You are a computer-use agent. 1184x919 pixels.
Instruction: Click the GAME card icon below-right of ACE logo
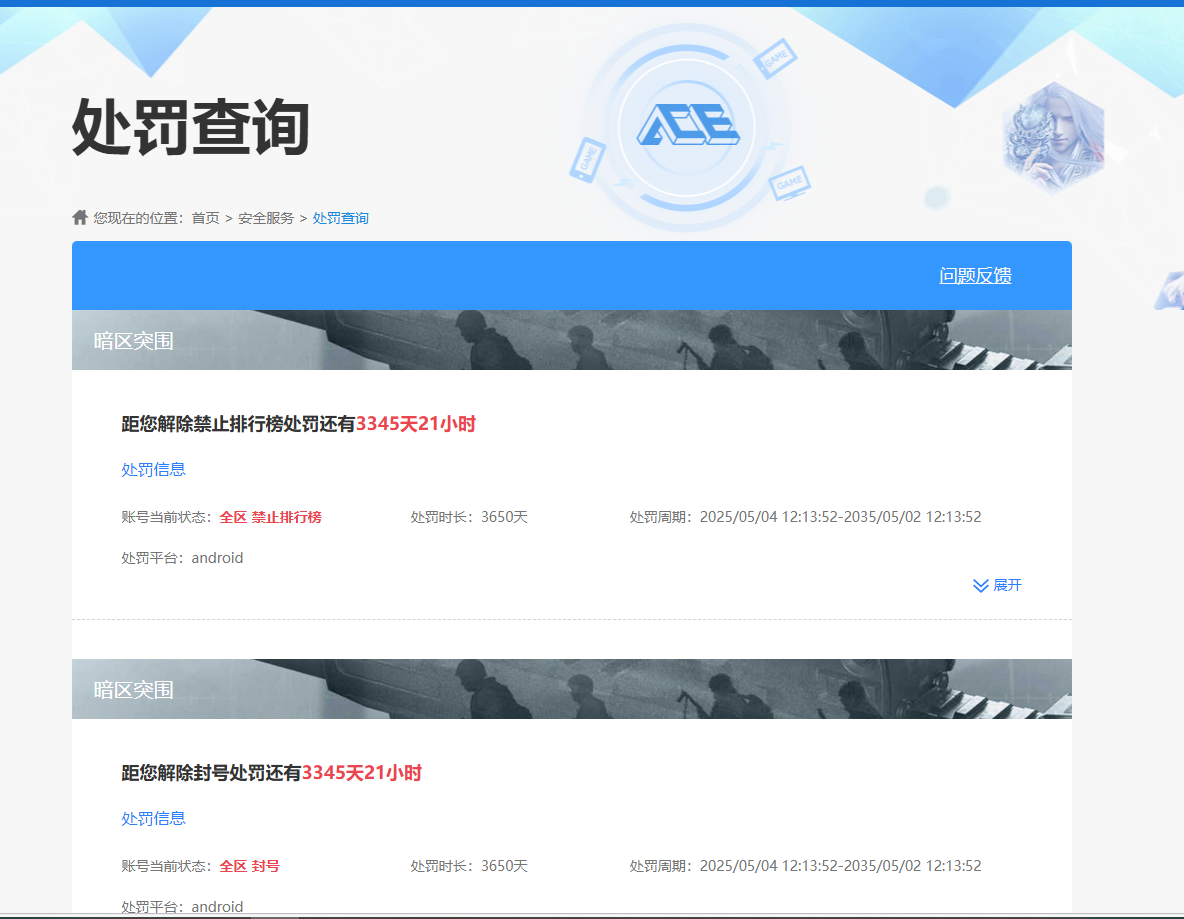click(x=790, y=182)
